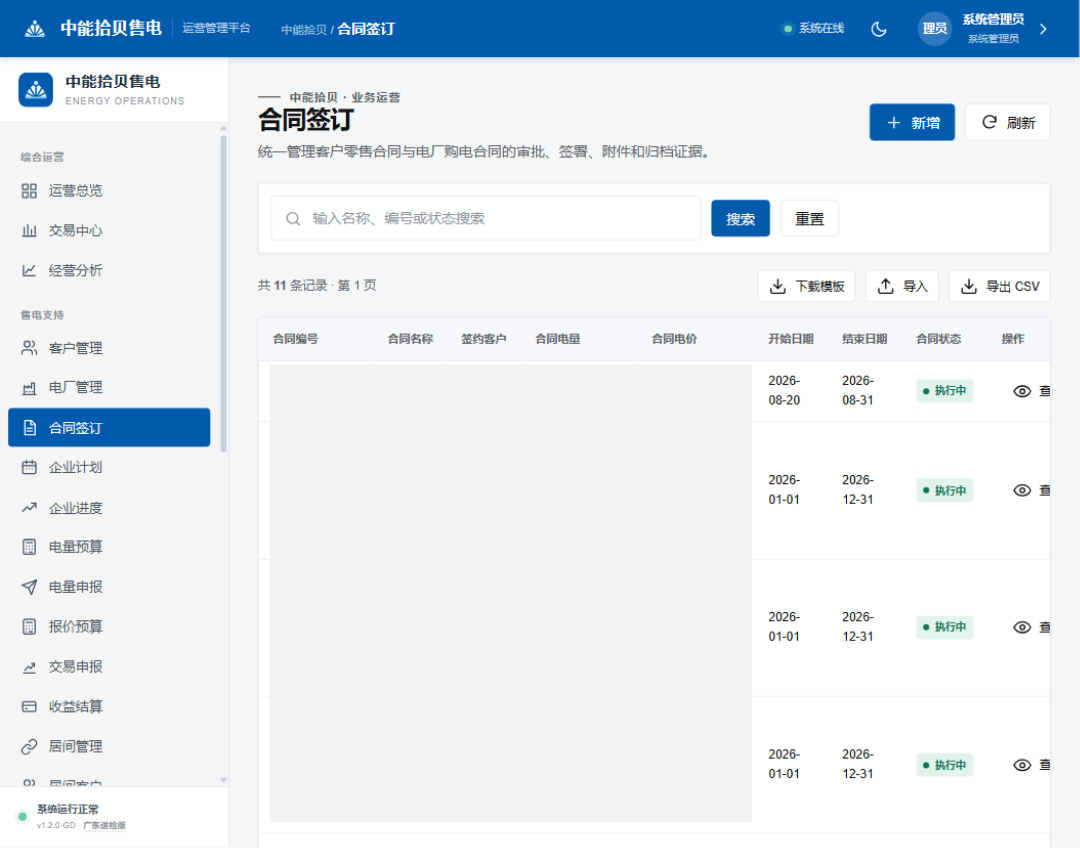Click the 企业计划 calendar icon

[x=29, y=468]
